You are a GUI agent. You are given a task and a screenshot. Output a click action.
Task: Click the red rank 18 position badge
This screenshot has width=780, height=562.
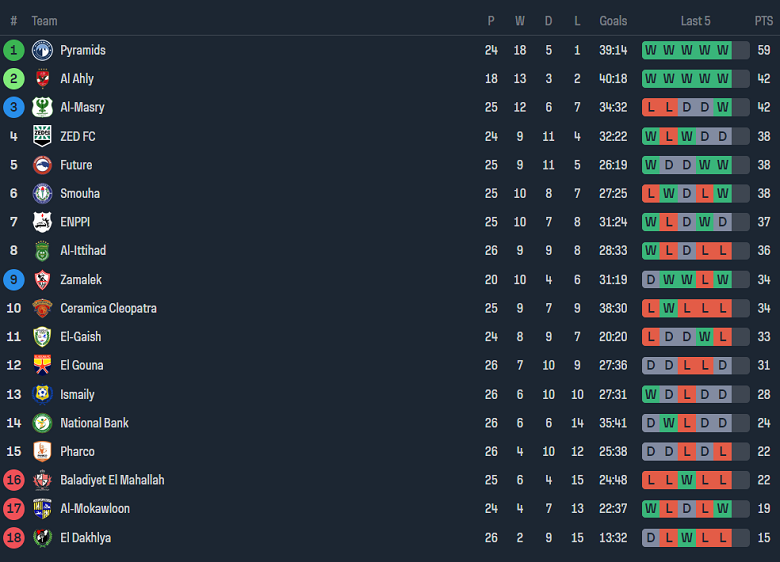click(13, 538)
